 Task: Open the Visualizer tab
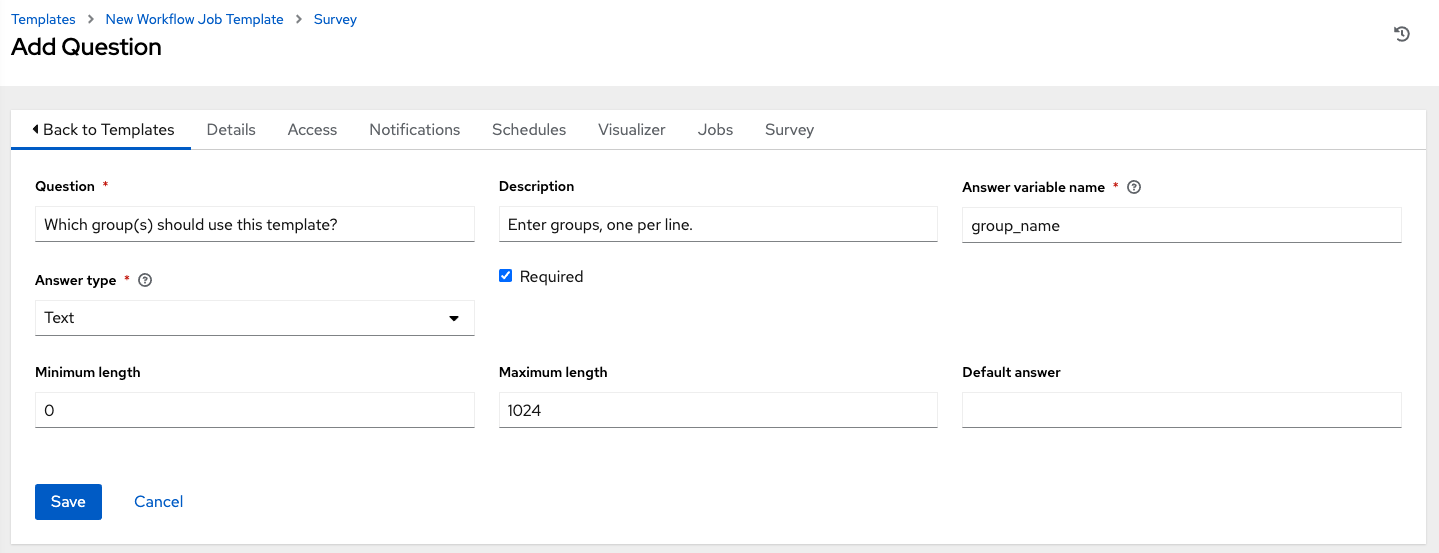point(631,130)
